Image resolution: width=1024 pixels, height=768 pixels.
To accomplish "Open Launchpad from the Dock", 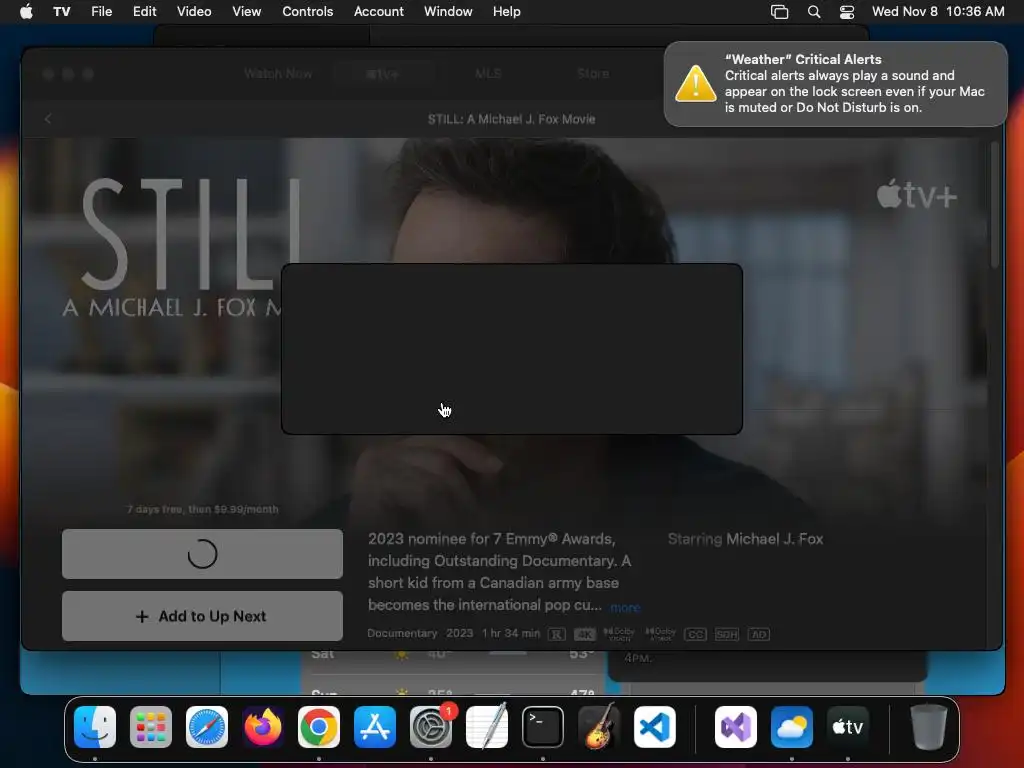I will click(151, 727).
